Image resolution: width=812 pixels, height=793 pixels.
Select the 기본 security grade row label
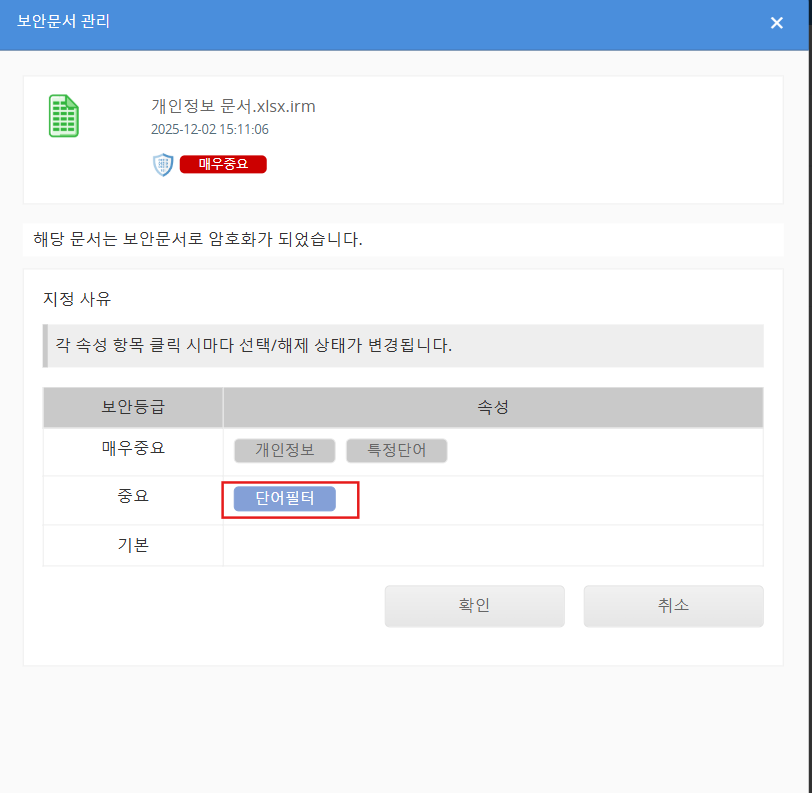pyautogui.click(x=133, y=545)
